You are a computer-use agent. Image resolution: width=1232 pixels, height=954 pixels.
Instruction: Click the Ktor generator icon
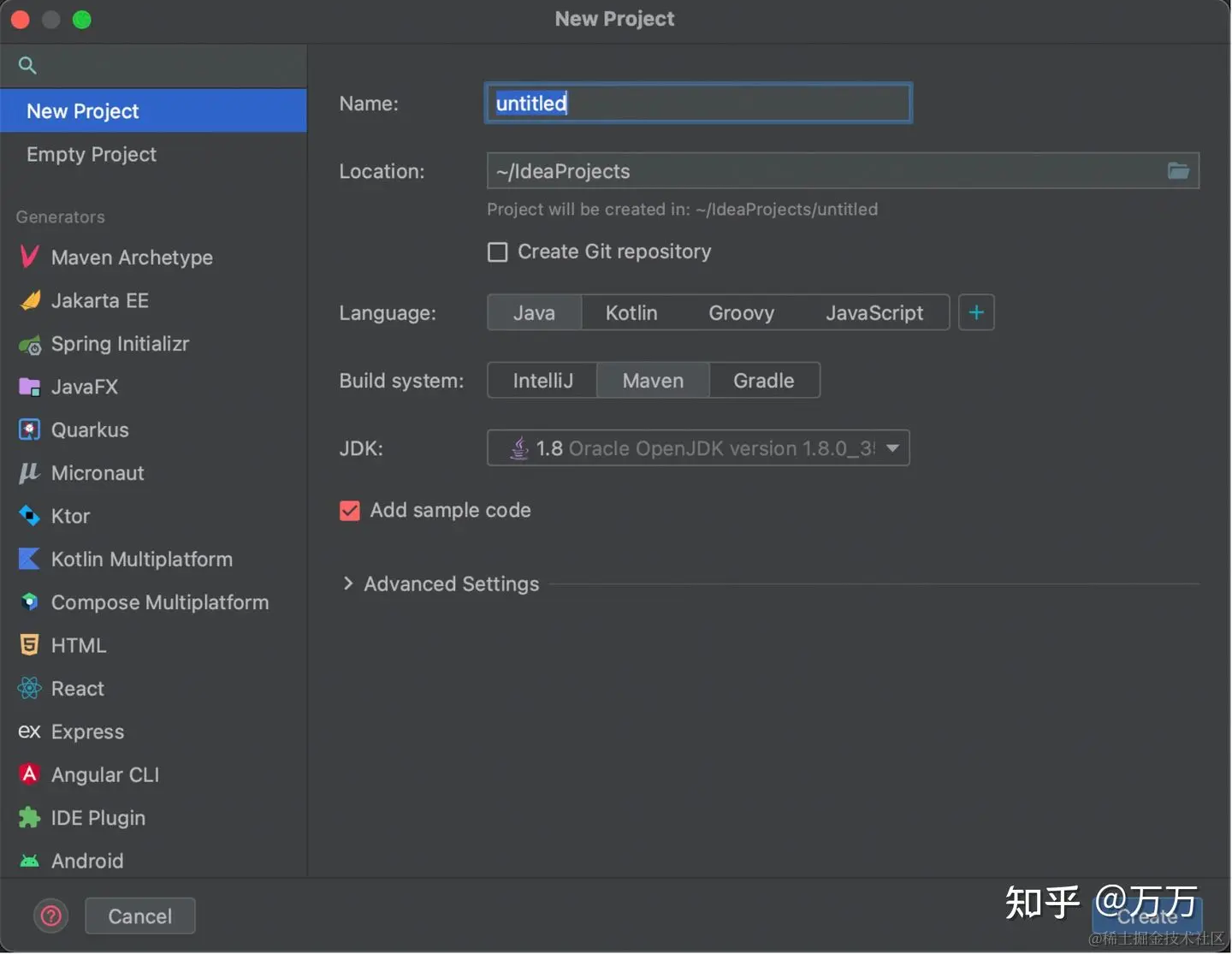point(30,516)
